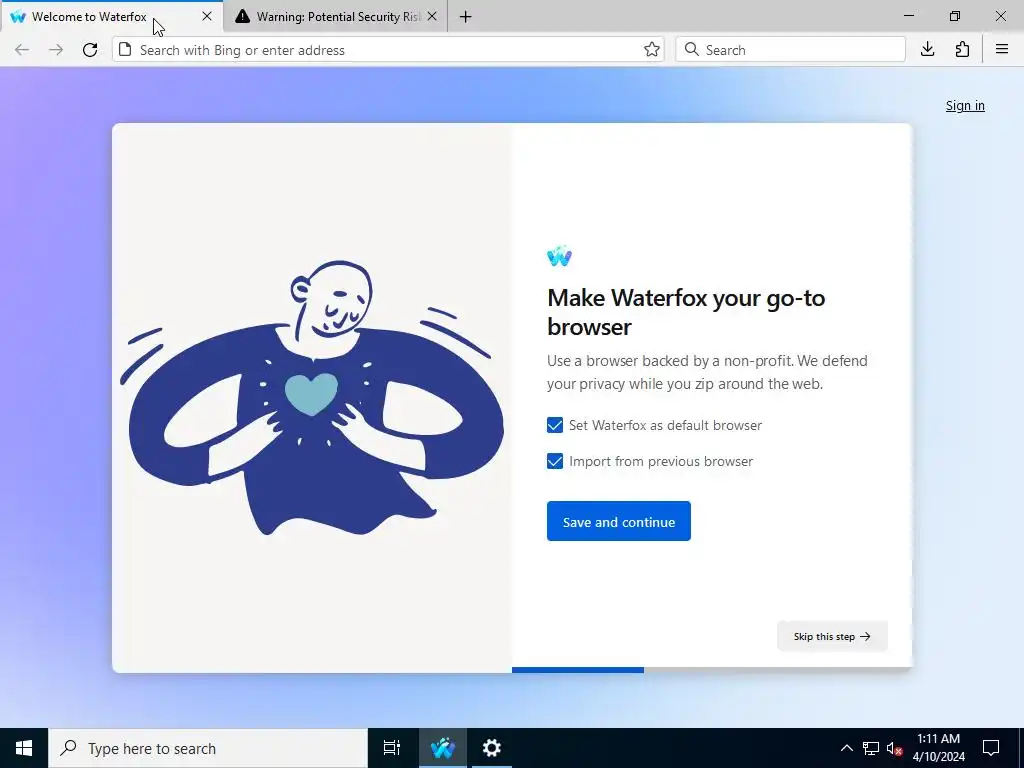Close the Potential Security Risk tab
This screenshot has width=1024, height=768.
(x=432, y=16)
